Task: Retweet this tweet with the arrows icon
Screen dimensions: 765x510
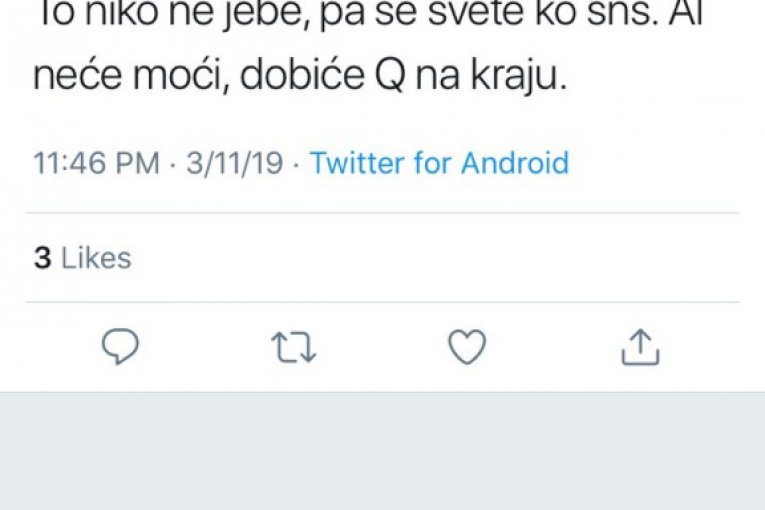Action: click(294, 347)
